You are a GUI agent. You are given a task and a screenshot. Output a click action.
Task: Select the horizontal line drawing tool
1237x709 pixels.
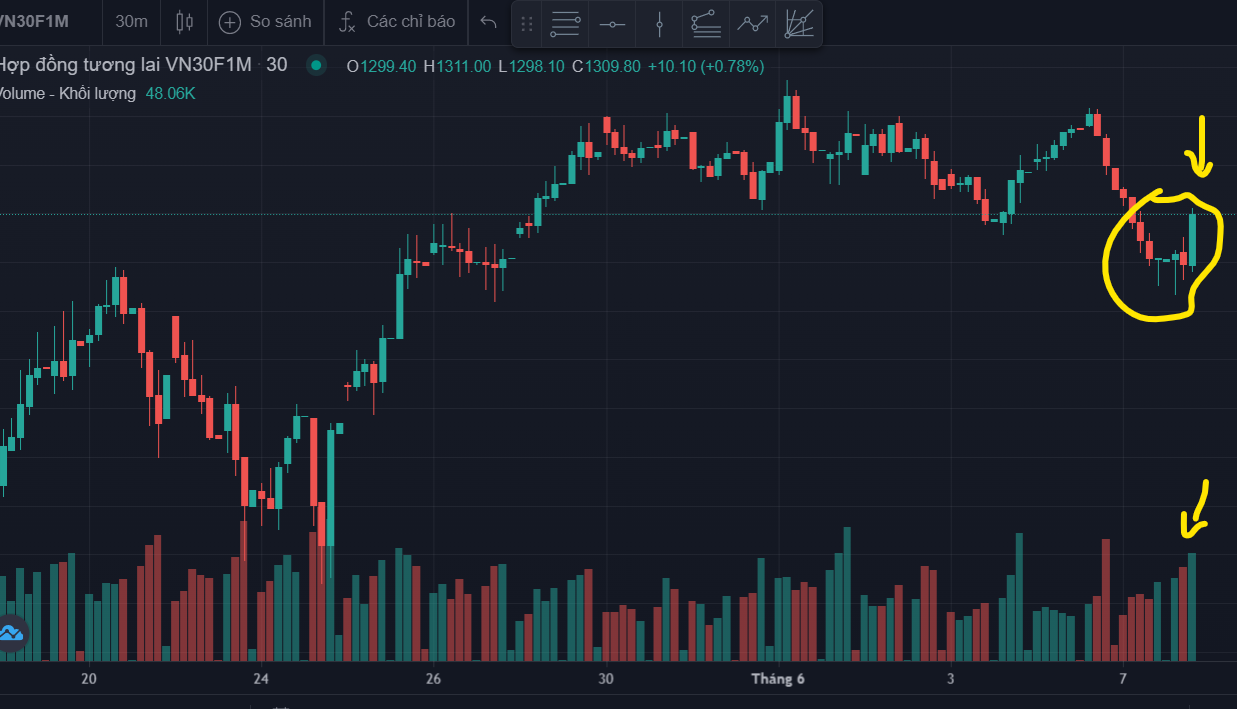[613, 24]
